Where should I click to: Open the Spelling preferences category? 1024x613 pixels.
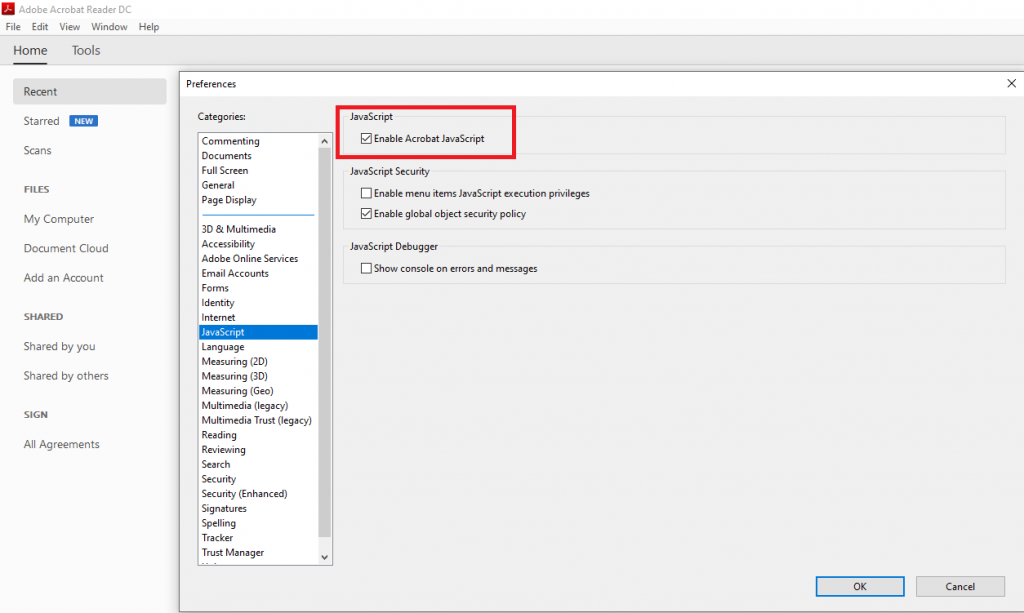(x=218, y=522)
